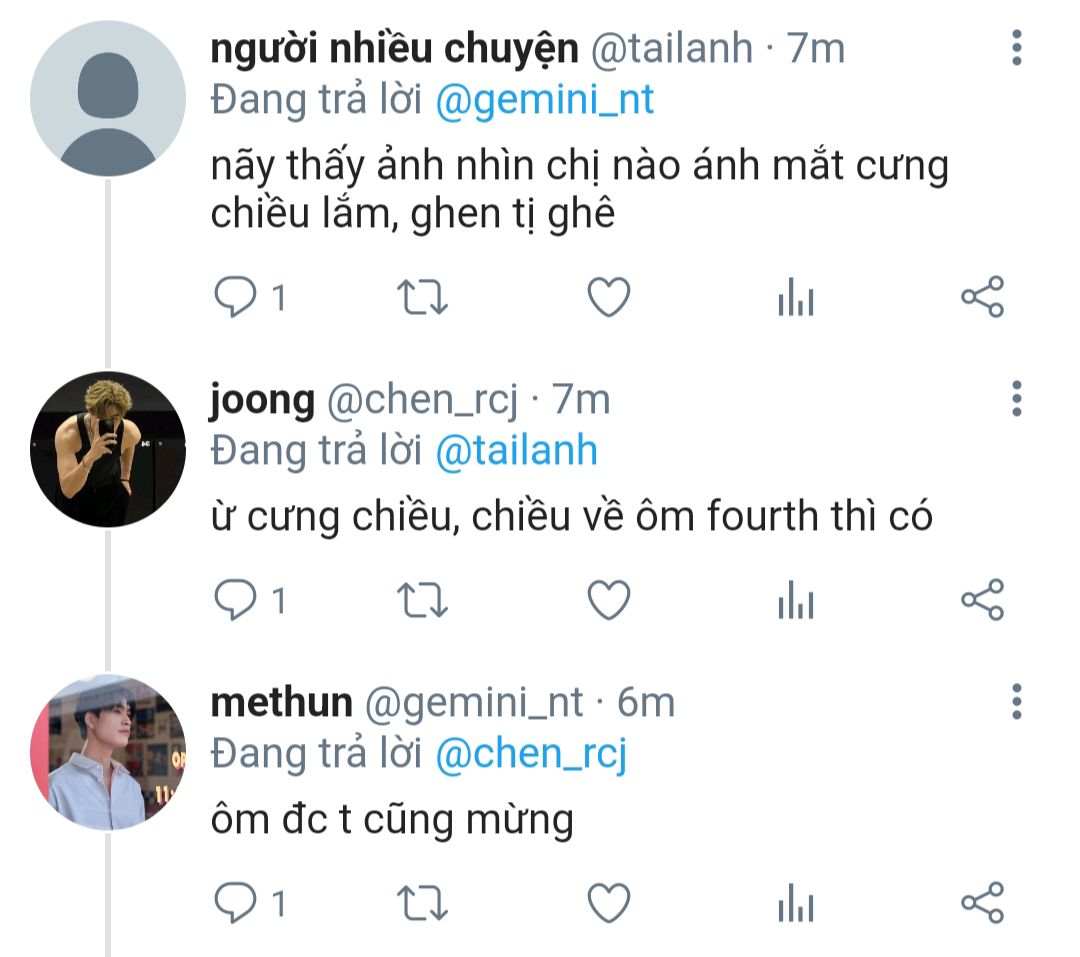Open the @chen_rcj mention link
Image resolution: width=1080 pixels, height=957 pixels.
coord(531,754)
